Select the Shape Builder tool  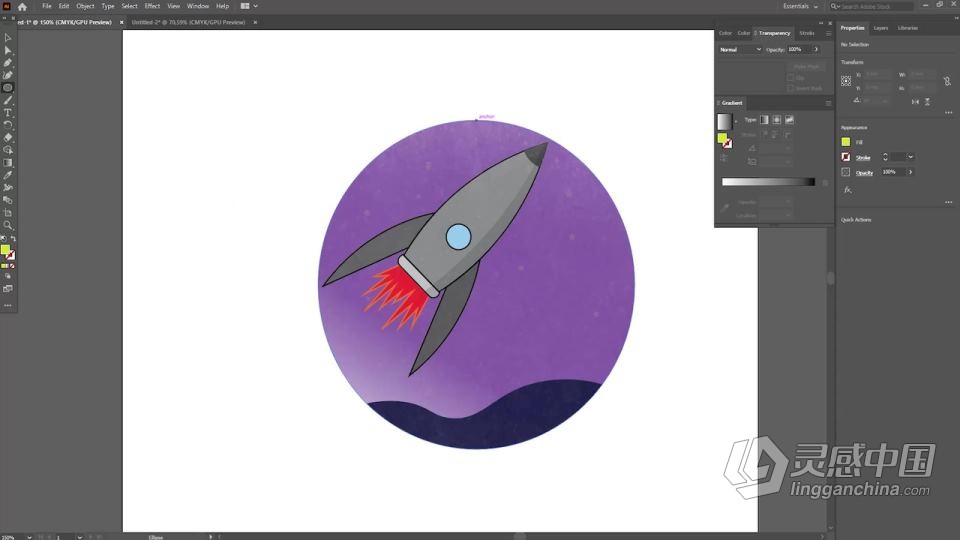coord(8,150)
